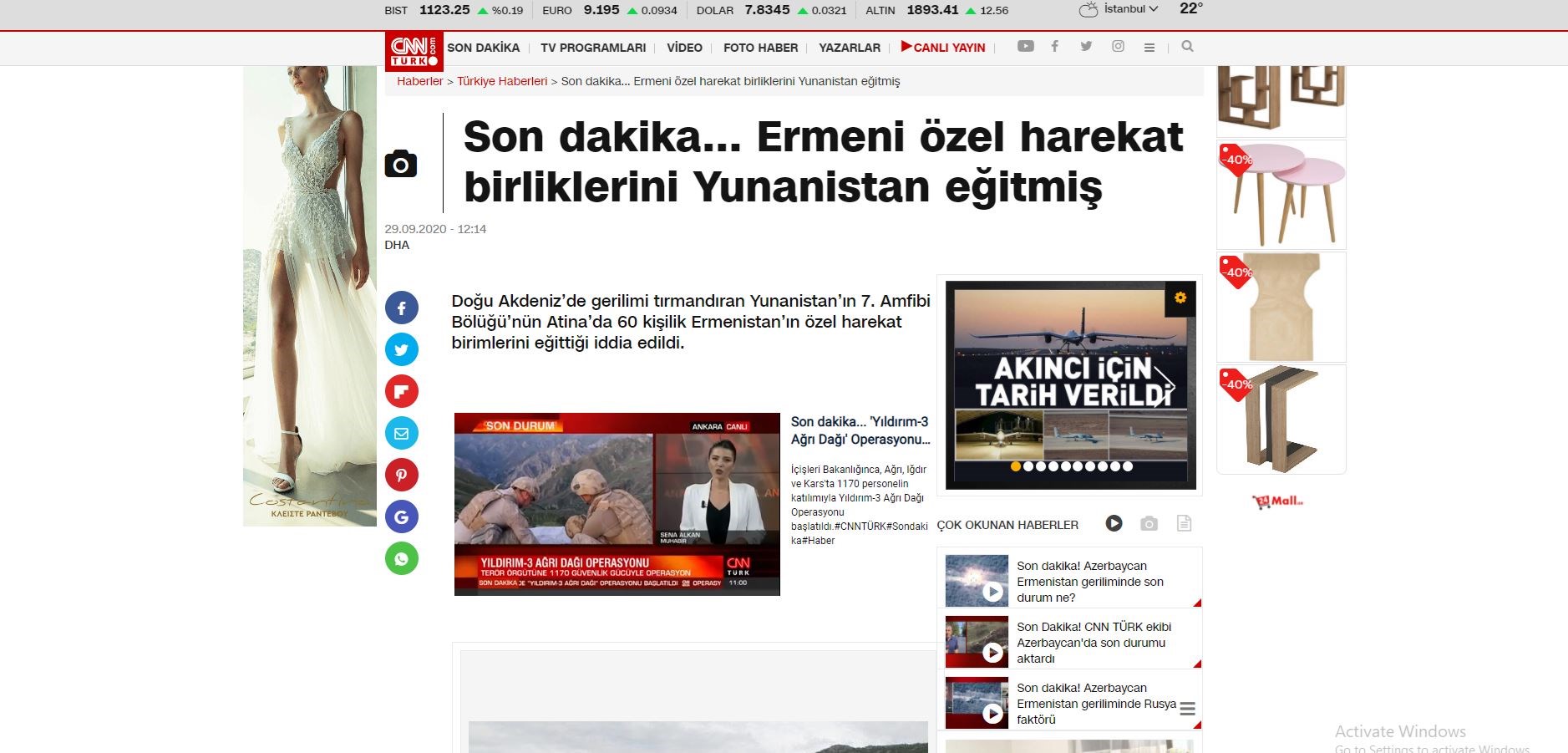Open the YAZARLAR menu item
This screenshot has height=753, width=1568.
849,48
